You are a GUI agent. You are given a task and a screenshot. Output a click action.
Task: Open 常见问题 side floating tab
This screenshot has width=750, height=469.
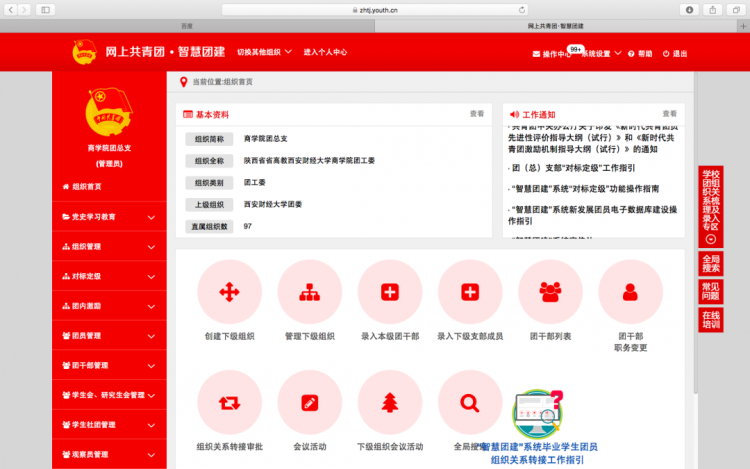pos(711,291)
